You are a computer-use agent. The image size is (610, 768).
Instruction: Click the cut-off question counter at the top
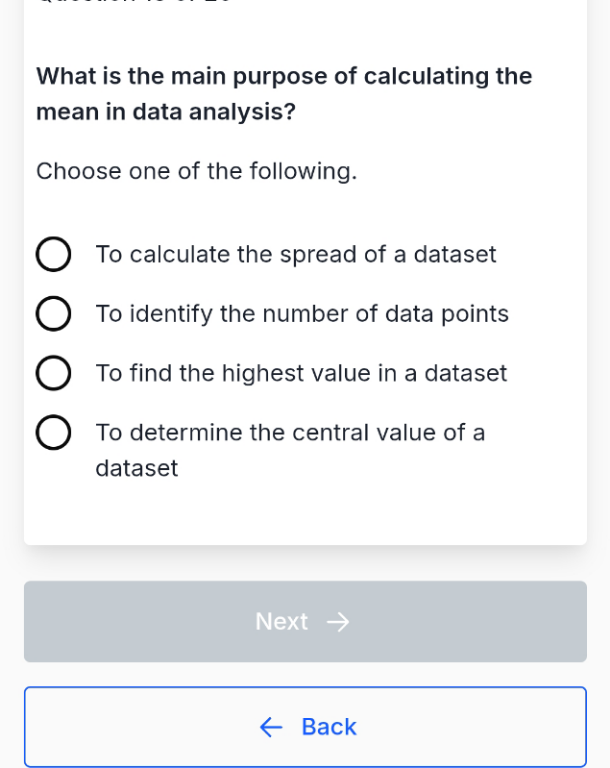click(133, 1)
